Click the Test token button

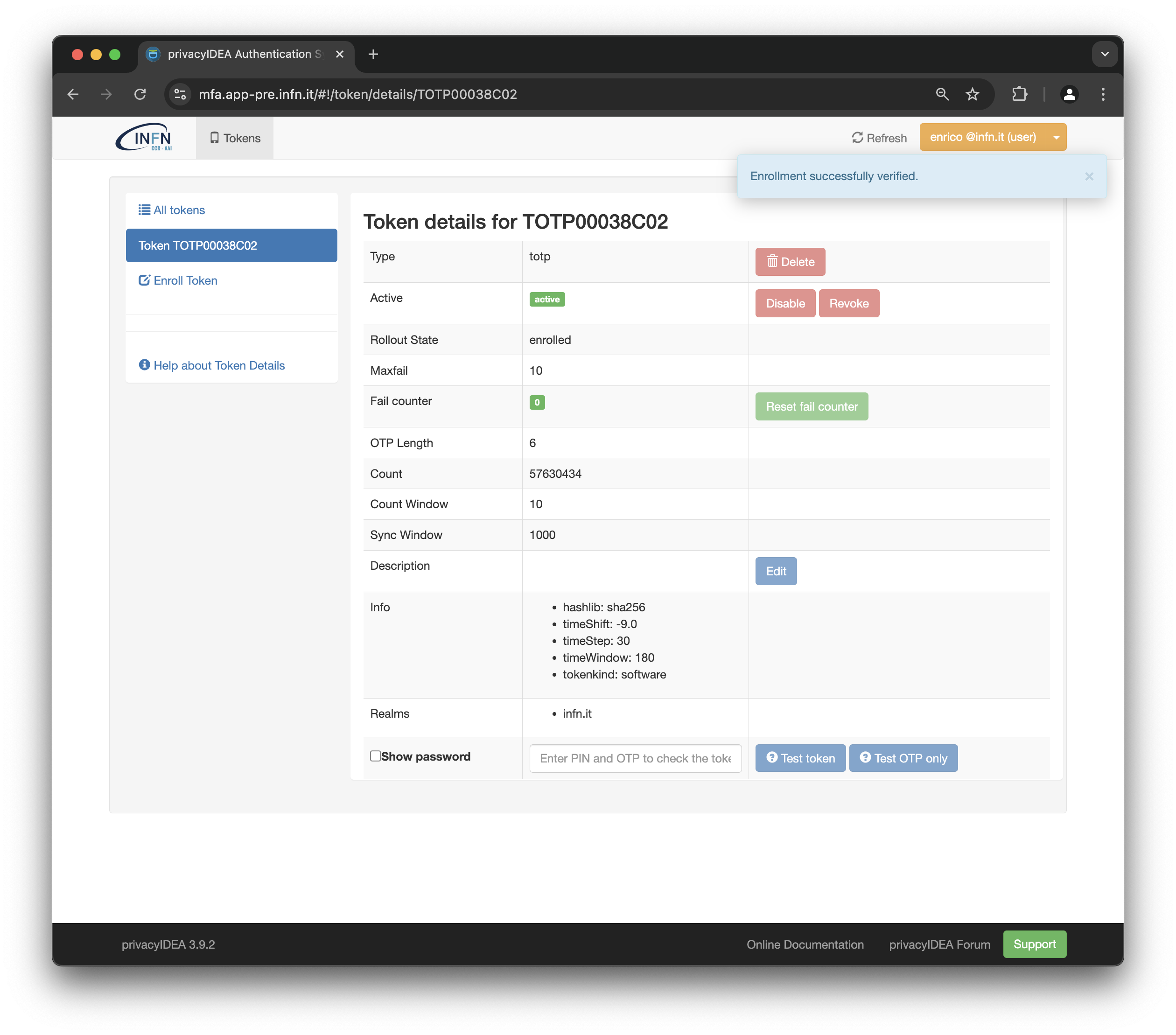tap(801, 758)
